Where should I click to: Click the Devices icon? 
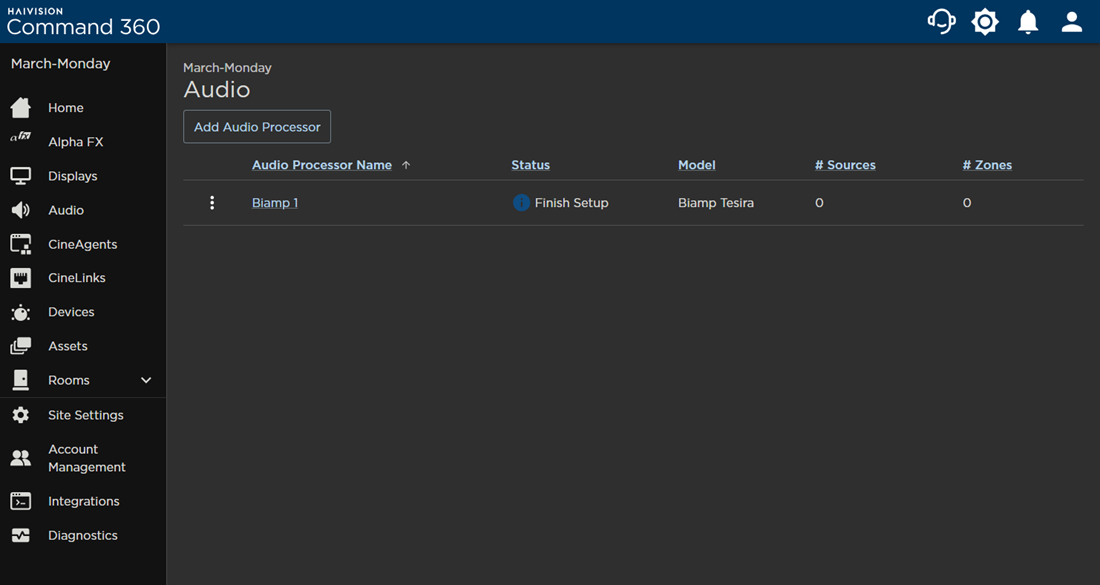click(x=20, y=312)
